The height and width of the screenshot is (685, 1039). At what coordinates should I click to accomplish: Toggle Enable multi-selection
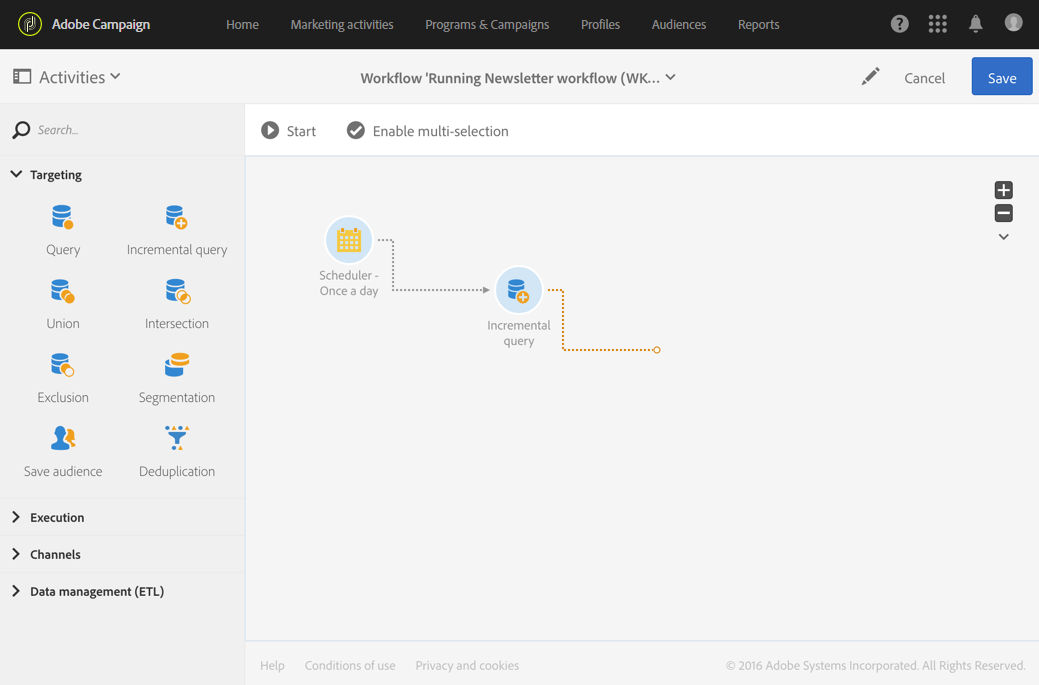coord(427,131)
